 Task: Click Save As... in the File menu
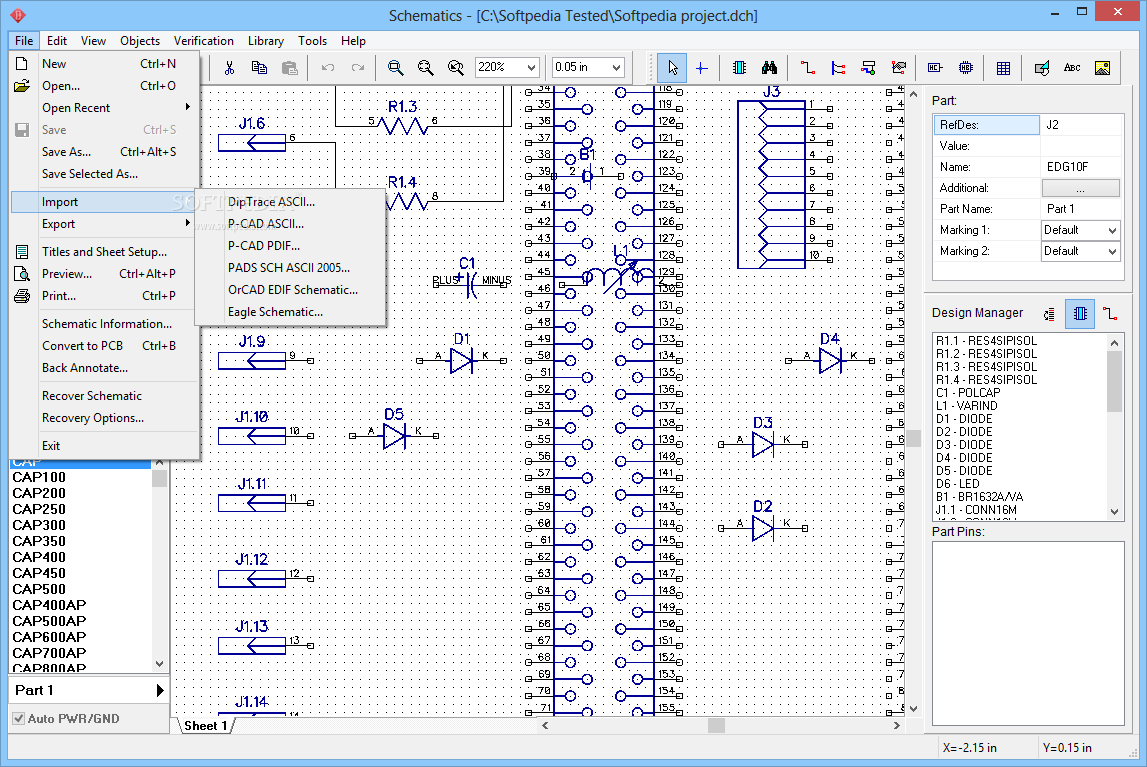[105, 151]
